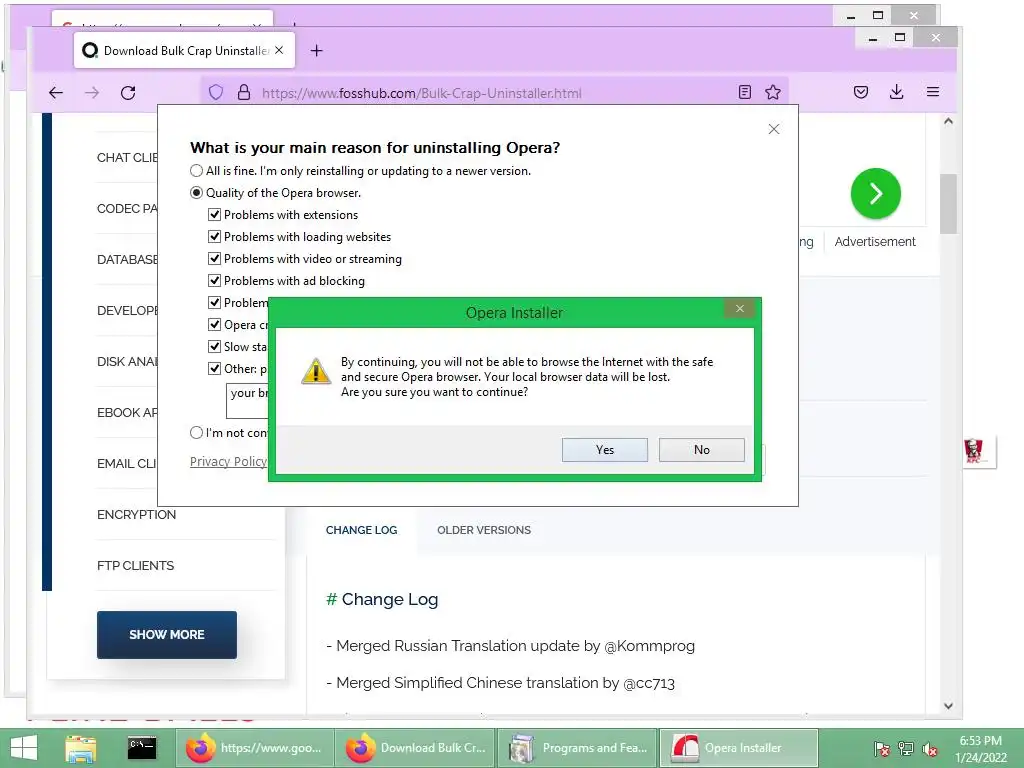The height and width of the screenshot is (768, 1024).
Task: Close the Opera uninstall survey dialog
Action: coord(774,129)
